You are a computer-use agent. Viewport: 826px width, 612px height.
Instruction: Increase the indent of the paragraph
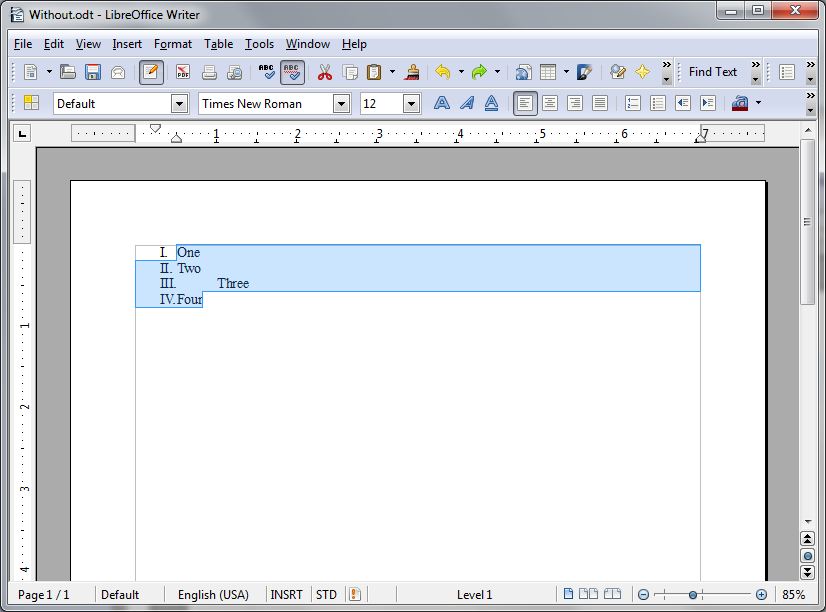pyautogui.click(x=708, y=103)
